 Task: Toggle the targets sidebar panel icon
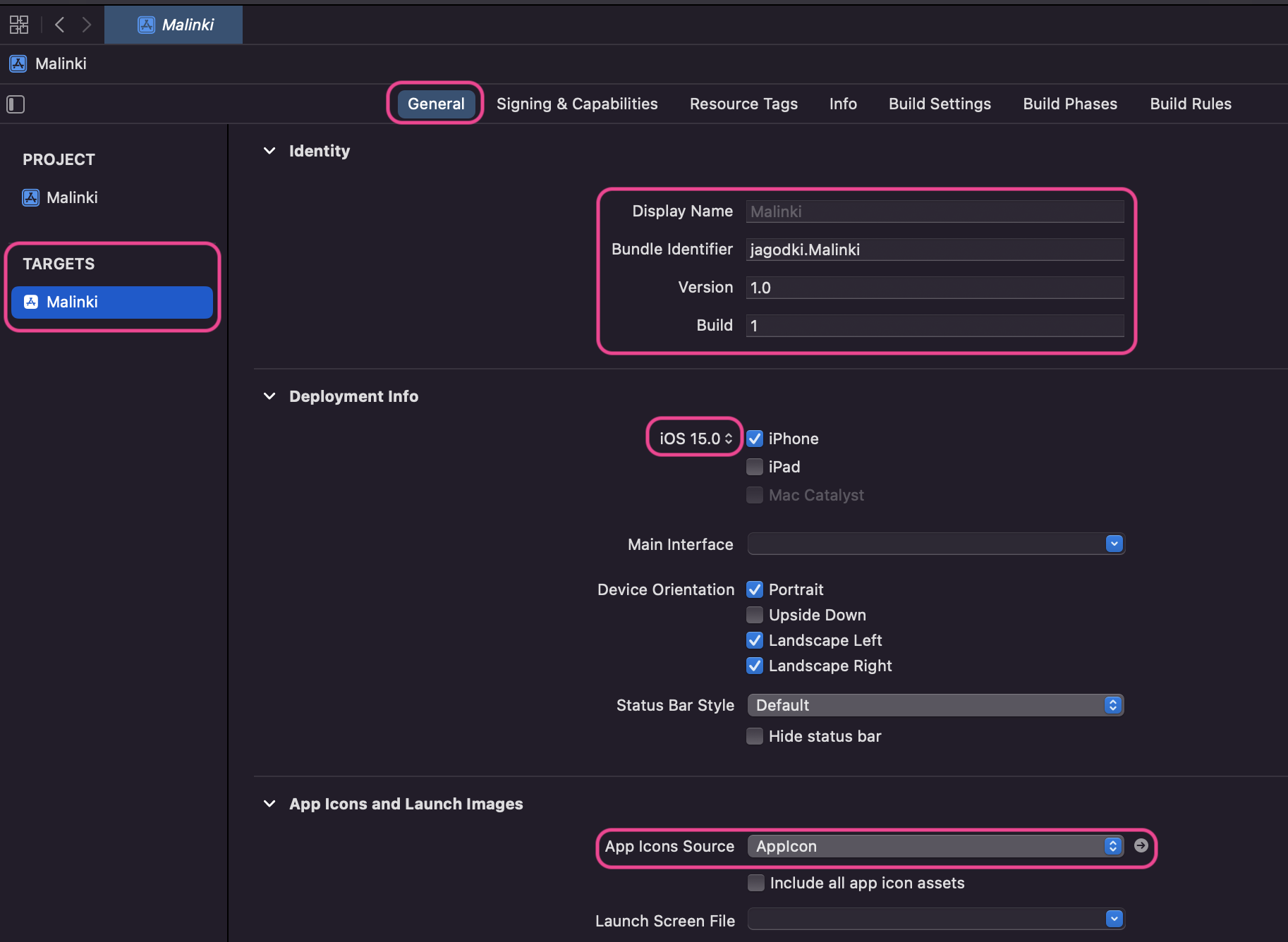point(16,104)
